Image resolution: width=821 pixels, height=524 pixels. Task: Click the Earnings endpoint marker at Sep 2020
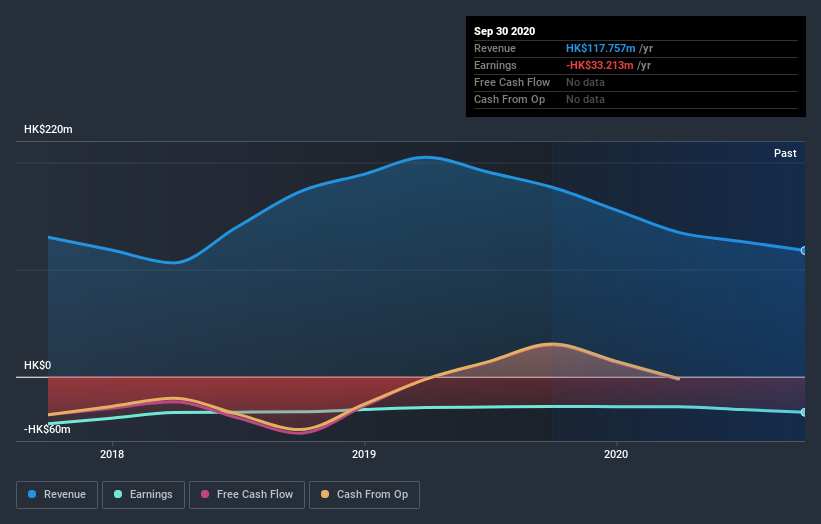coord(803,412)
